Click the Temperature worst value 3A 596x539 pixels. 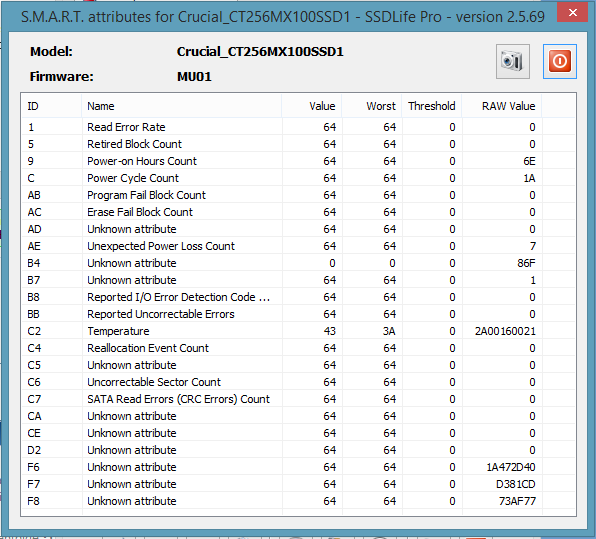[389, 331]
